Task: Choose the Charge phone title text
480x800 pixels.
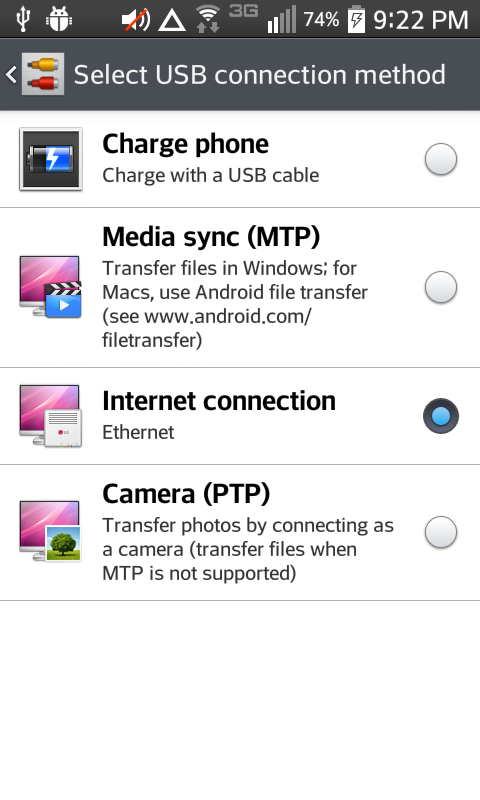Action: (185, 144)
